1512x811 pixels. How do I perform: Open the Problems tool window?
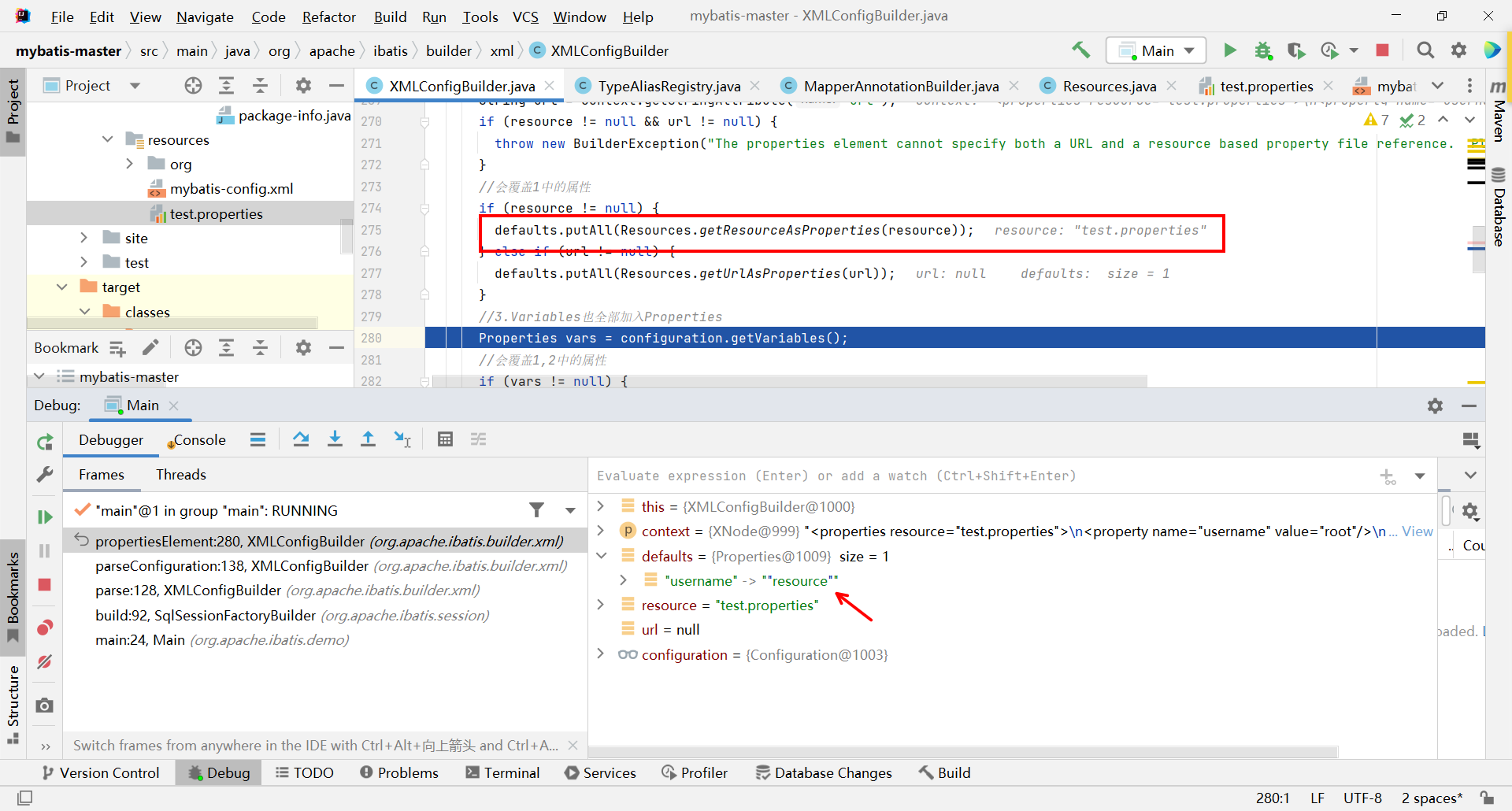(x=399, y=772)
